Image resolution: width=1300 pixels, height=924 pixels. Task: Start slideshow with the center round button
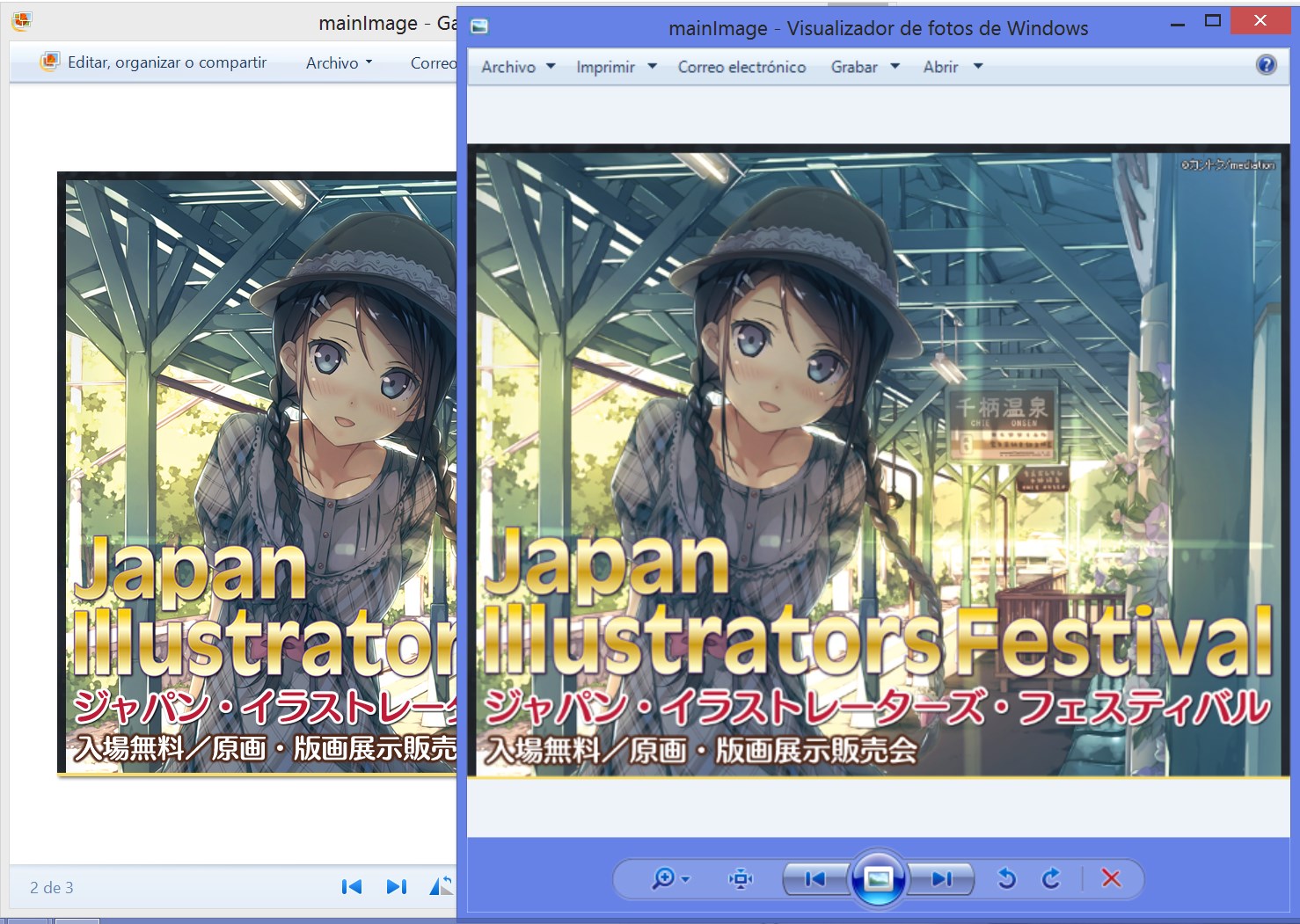878,878
